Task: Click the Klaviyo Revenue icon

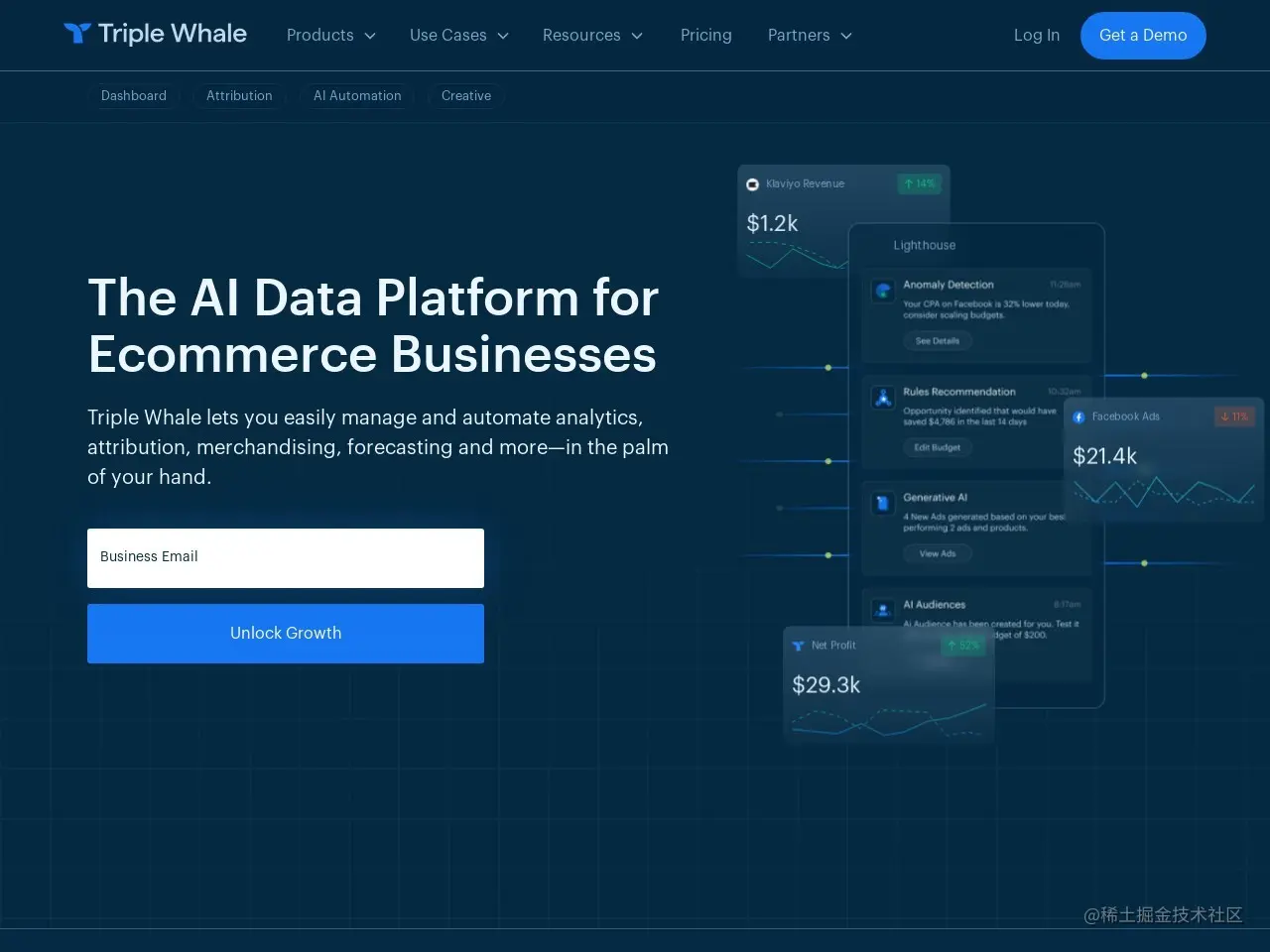Action: coord(753,184)
